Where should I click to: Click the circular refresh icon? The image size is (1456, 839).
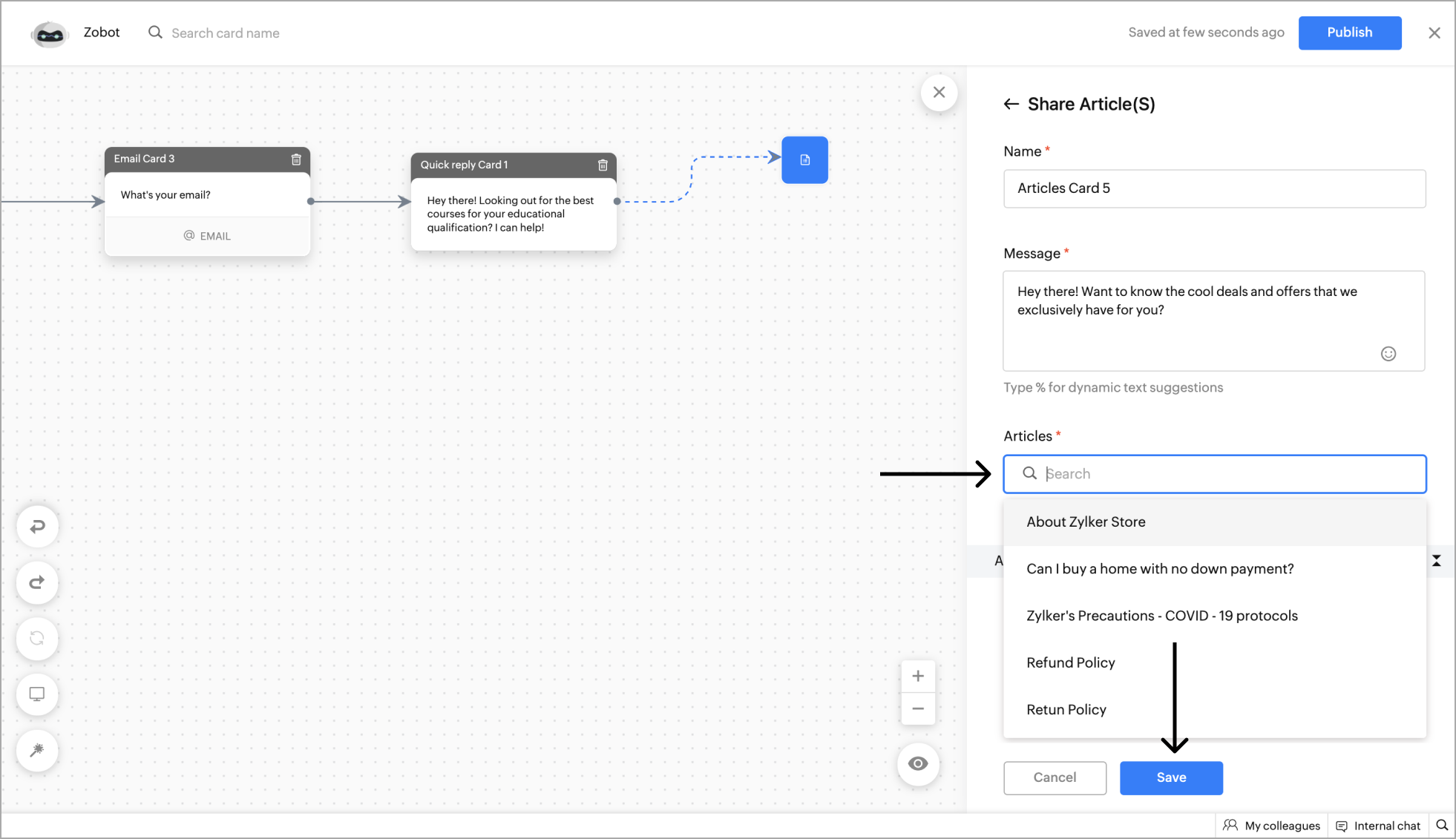pos(37,638)
